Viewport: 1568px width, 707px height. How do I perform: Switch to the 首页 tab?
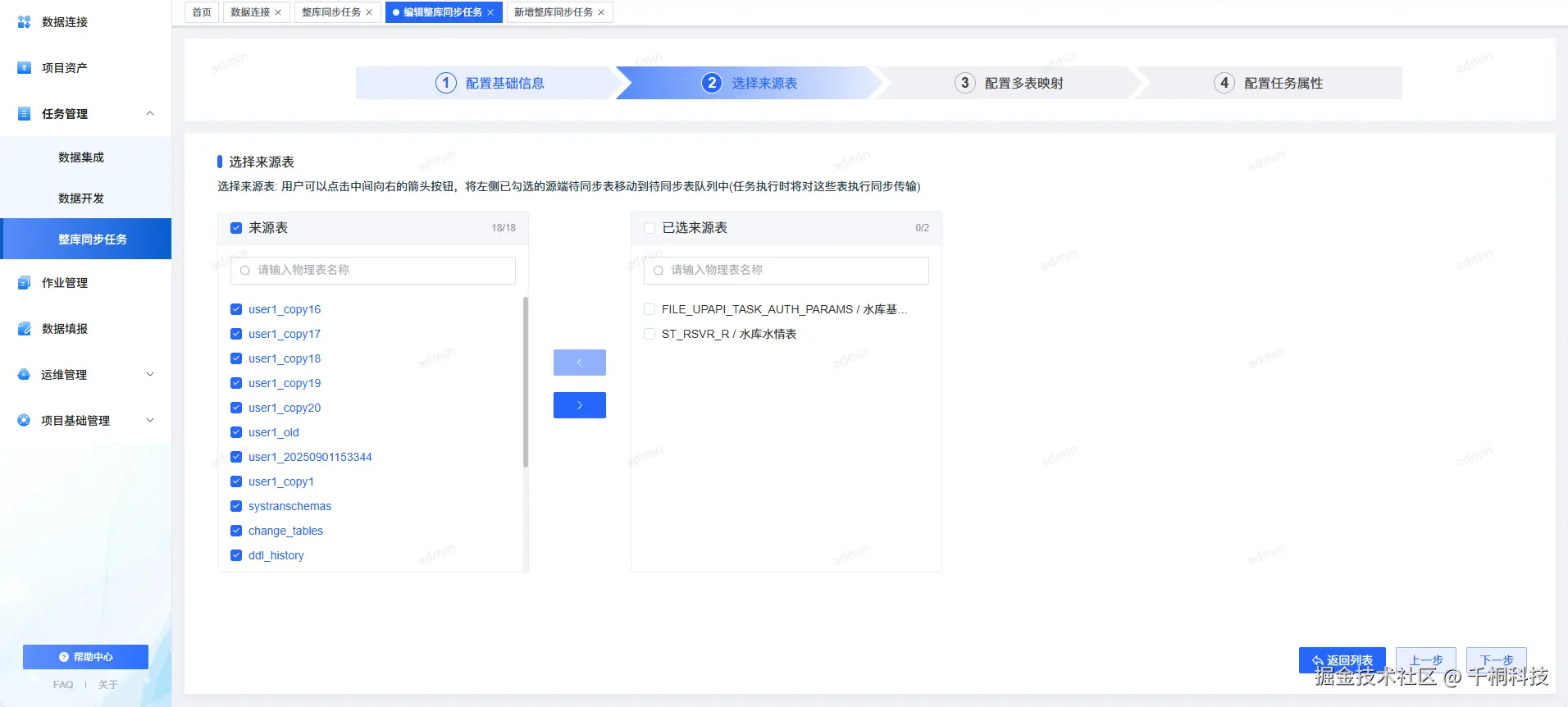pyautogui.click(x=202, y=12)
